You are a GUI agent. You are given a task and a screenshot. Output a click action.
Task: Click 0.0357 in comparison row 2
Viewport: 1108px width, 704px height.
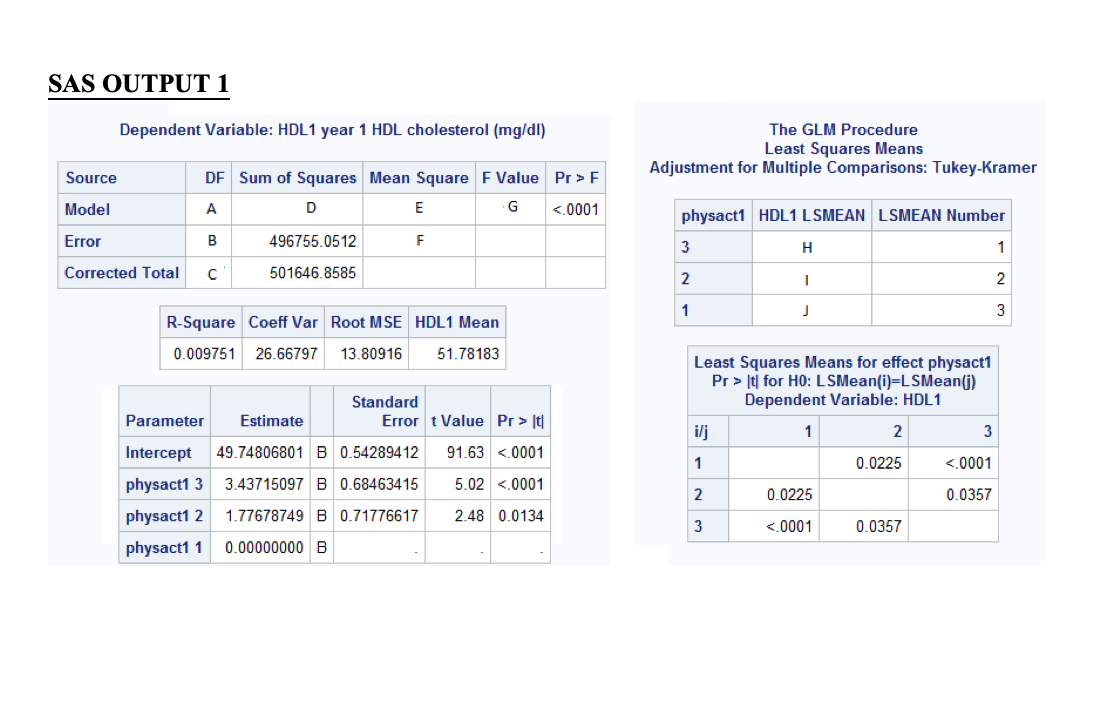pyautogui.click(x=969, y=495)
